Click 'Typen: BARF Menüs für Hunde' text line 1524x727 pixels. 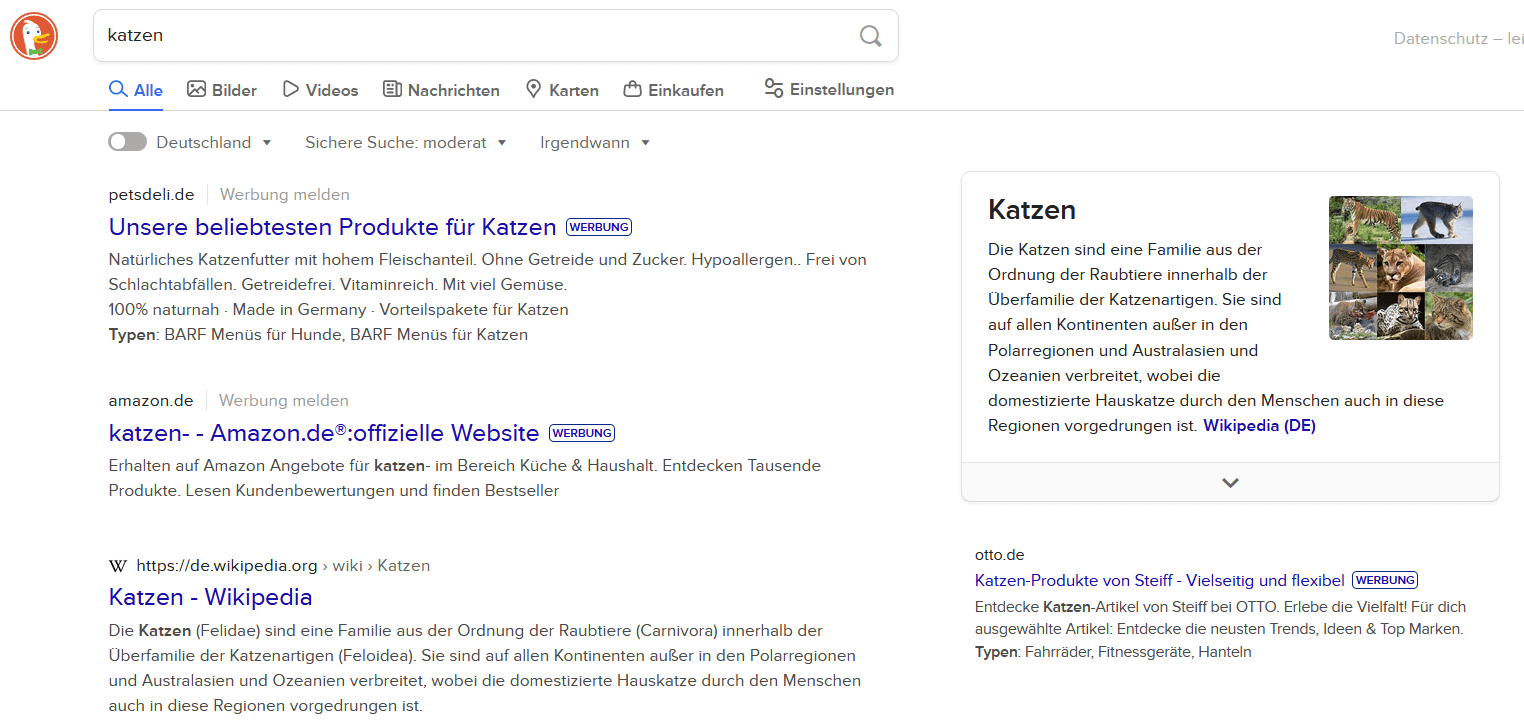[318, 335]
